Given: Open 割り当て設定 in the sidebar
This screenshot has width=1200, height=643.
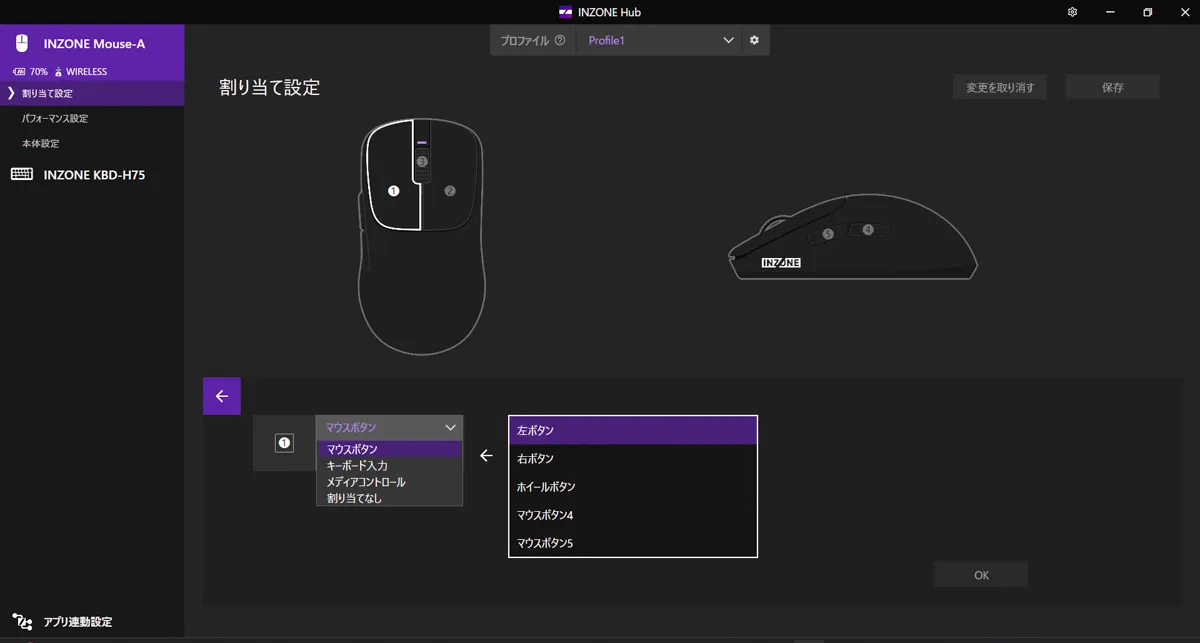Looking at the screenshot, I should click(92, 93).
